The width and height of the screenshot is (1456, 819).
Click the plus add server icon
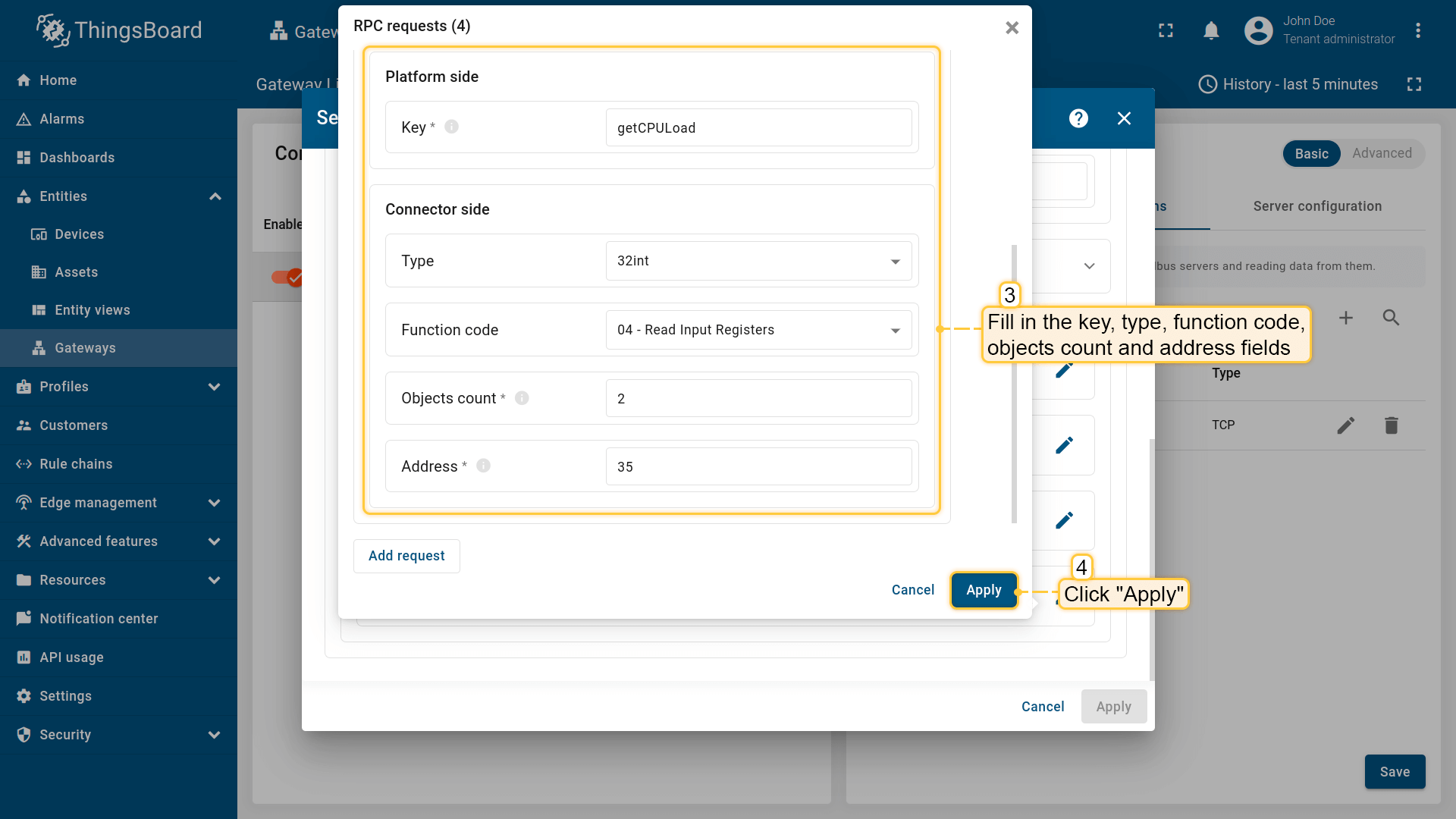click(1346, 318)
